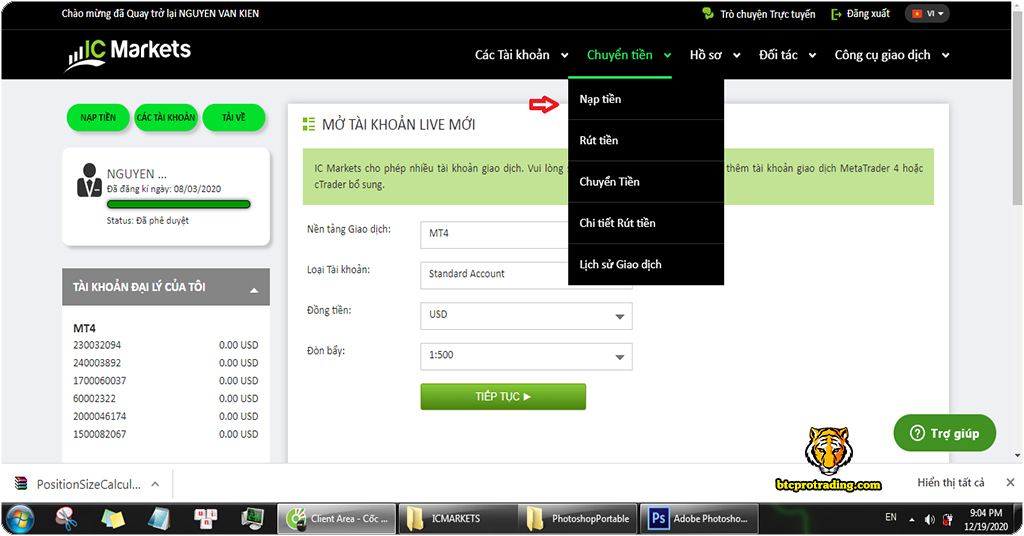This screenshot has height=536, width=1024.
Task: Click the list icon beside Mở tài khoản live mới
Action: 309,124
